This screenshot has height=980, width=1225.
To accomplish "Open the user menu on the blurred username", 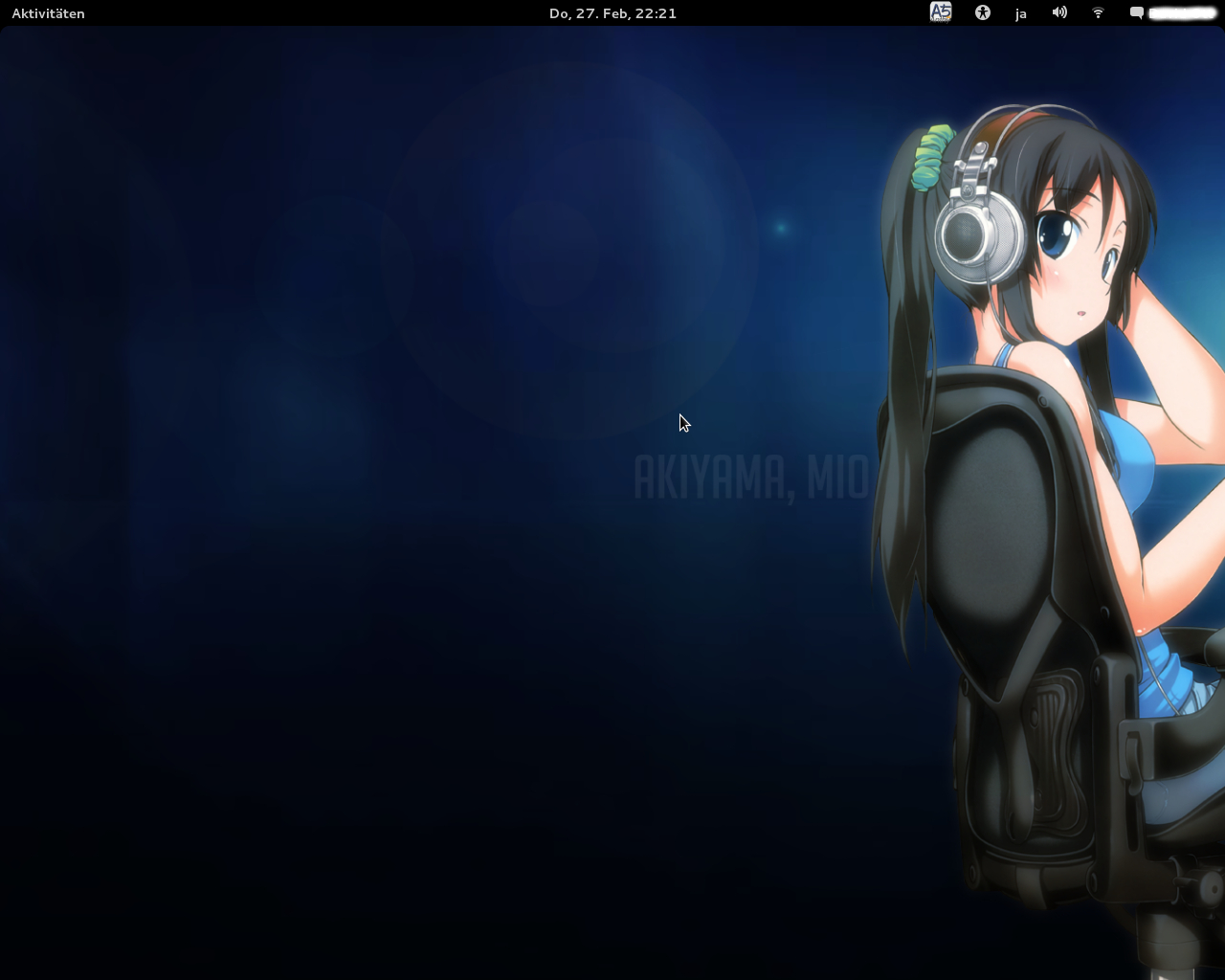I will click(x=1181, y=13).
